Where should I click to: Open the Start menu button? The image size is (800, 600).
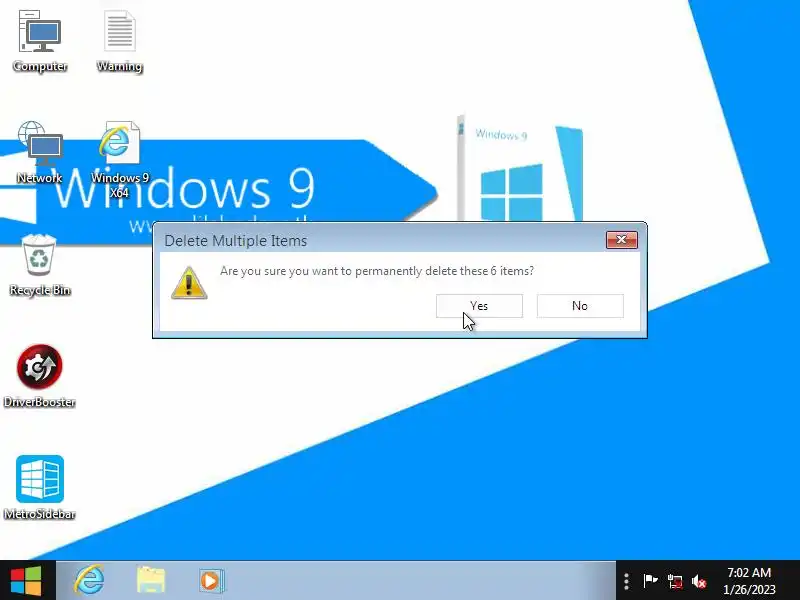(x=26, y=580)
